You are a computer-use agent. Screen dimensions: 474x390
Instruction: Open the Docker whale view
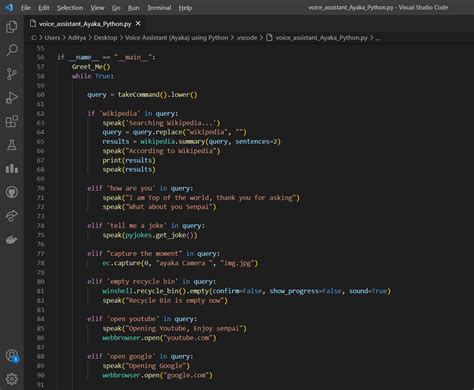pyautogui.click(x=12, y=240)
